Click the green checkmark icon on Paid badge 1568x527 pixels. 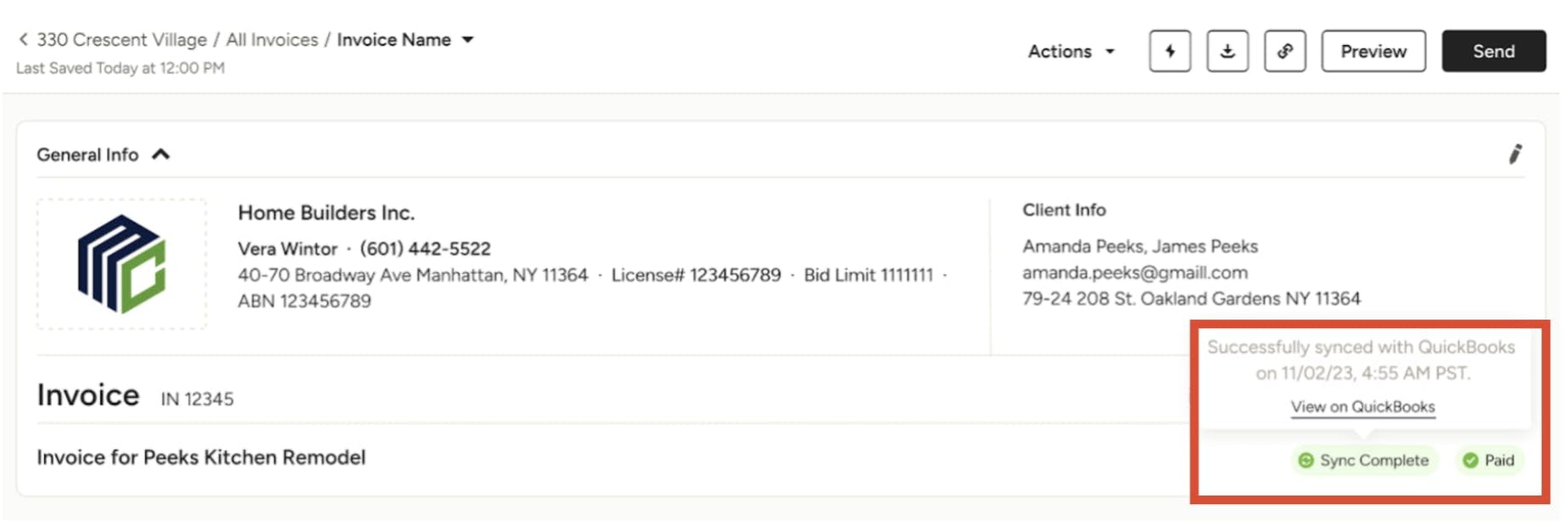pos(1470,460)
